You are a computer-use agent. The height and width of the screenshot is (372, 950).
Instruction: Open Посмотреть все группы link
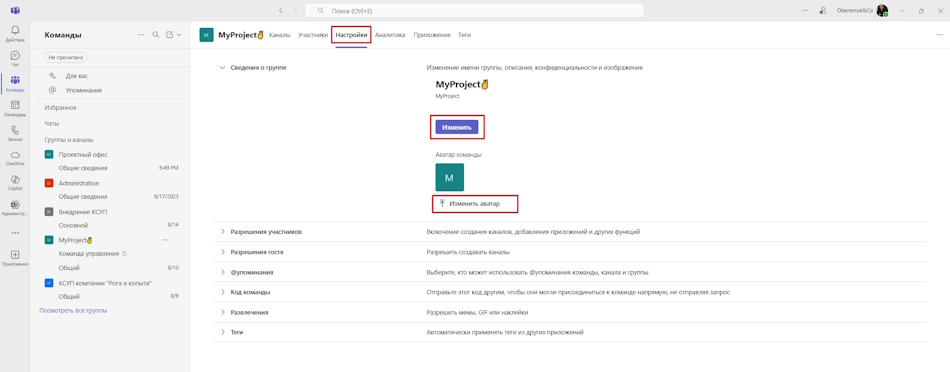click(73, 310)
